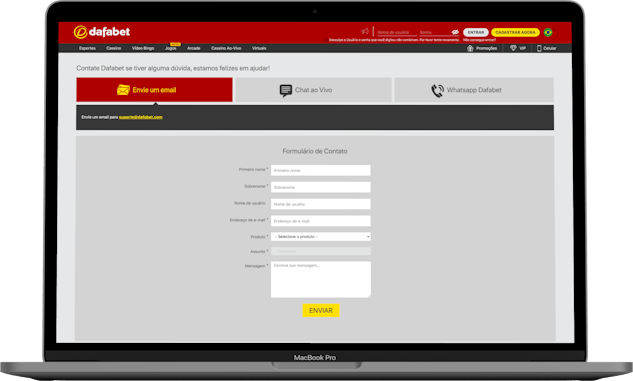Open the megaphone announcements icon
Viewport: 633px width, 381px height.
click(365, 31)
